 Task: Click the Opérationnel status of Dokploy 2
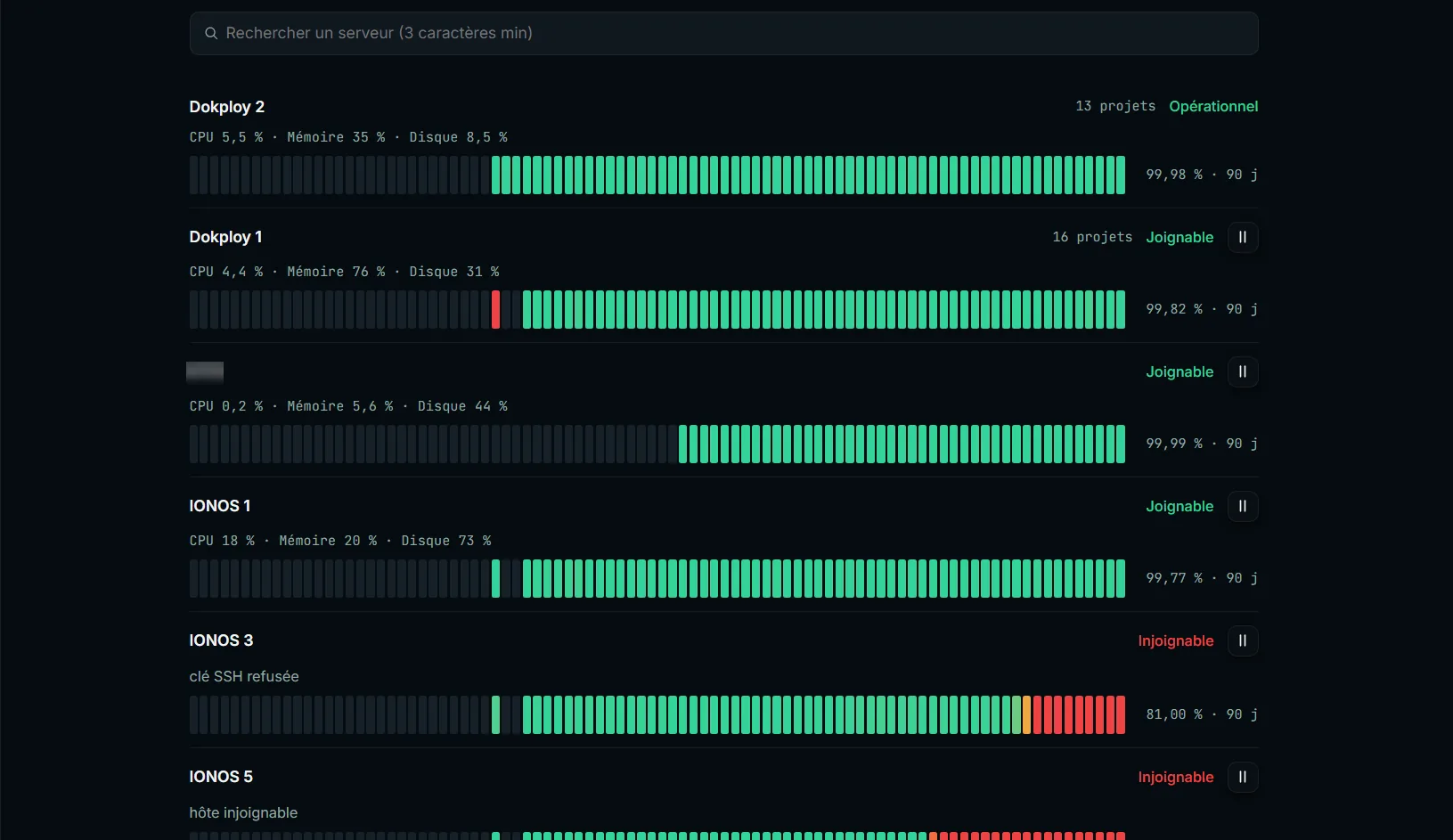(1213, 106)
